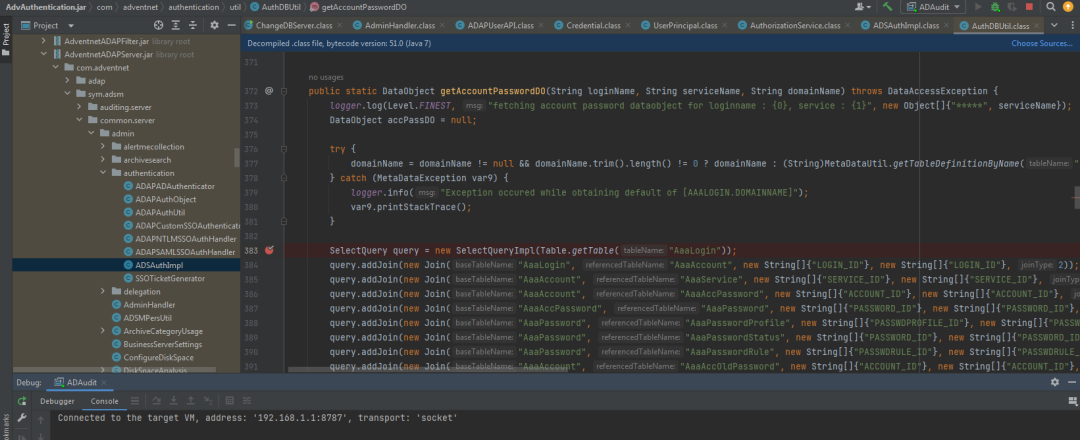
Task: Expand the delegation package folder
Action: (x=102, y=291)
